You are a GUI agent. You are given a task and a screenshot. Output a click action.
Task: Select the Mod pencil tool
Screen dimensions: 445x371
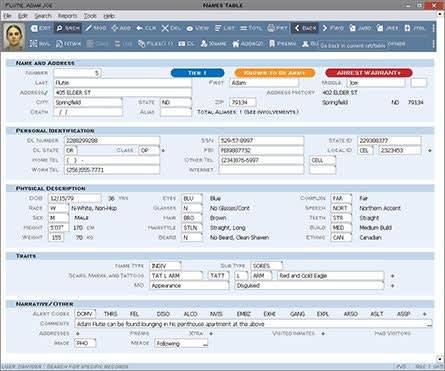click(95, 28)
